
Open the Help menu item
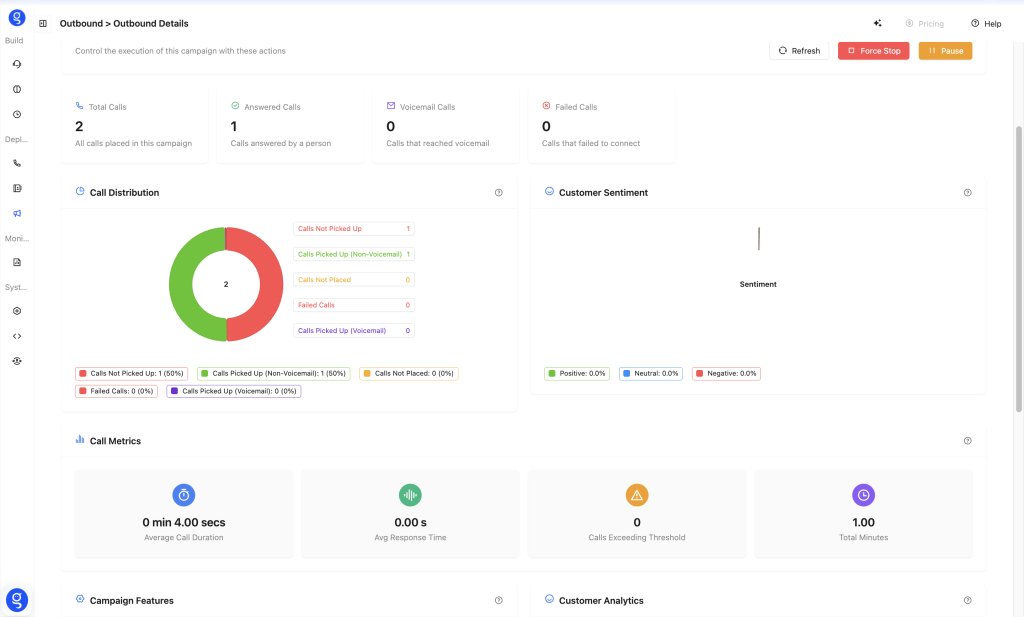(x=985, y=23)
